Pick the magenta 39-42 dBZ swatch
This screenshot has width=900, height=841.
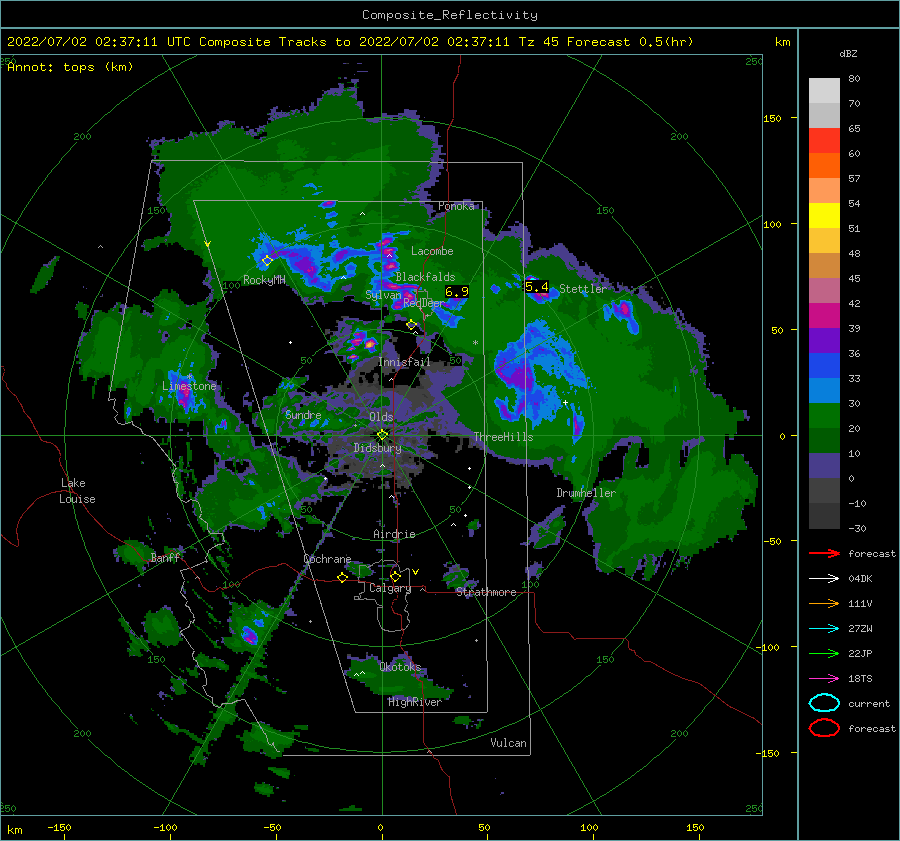click(824, 316)
